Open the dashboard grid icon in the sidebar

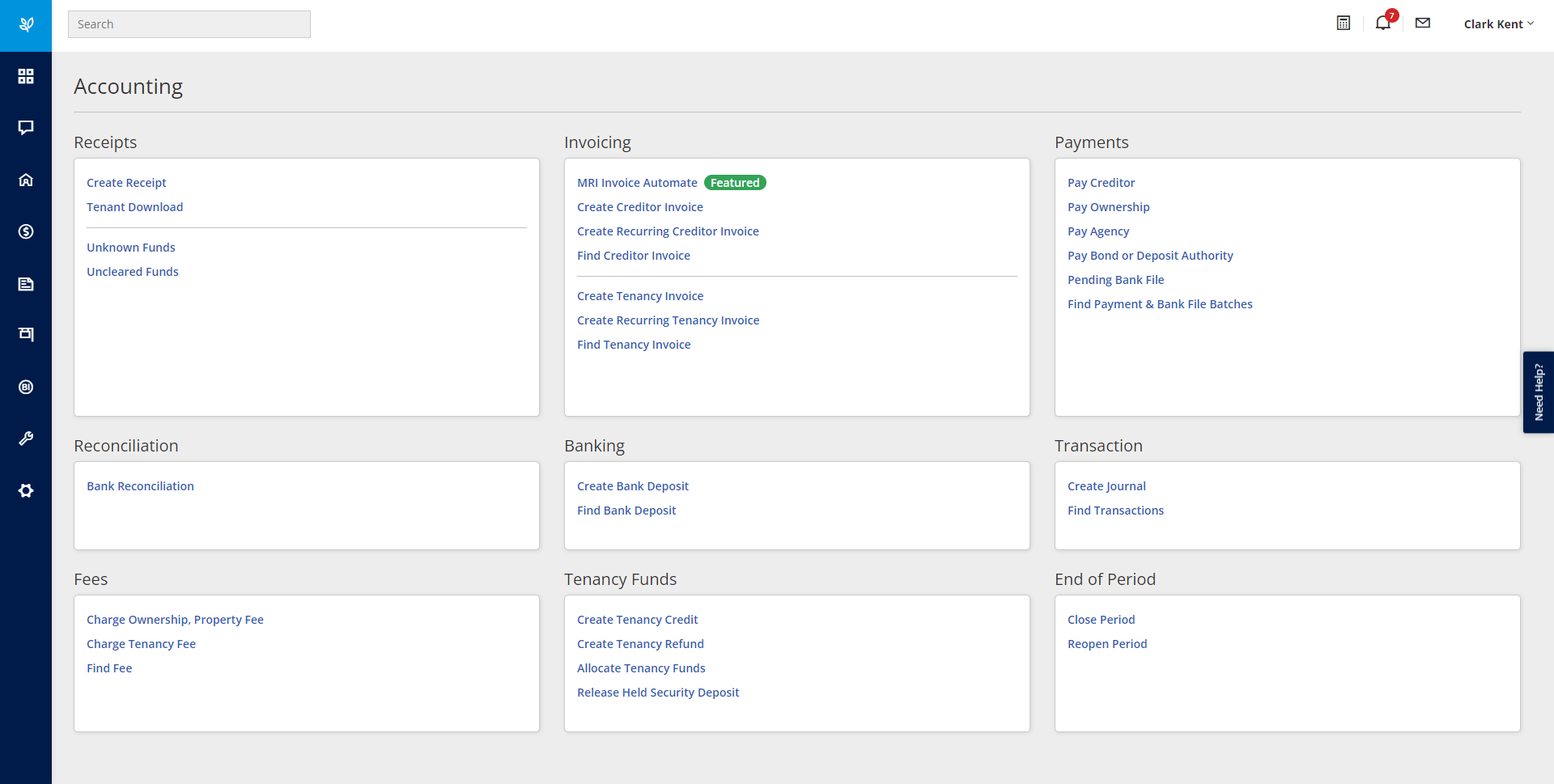click(x=26, y=76)
